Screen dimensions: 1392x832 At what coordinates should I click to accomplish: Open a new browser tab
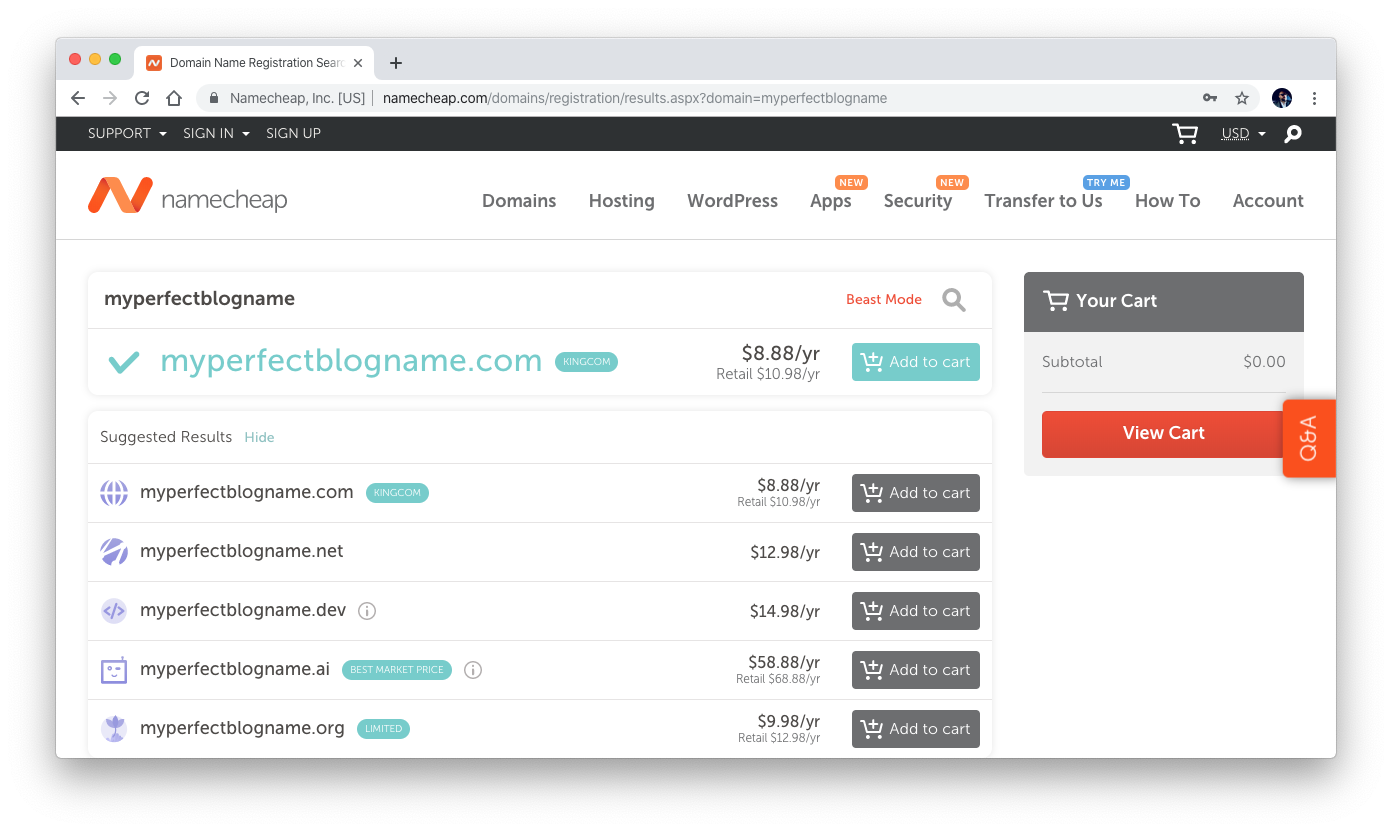tap(396, 63)
